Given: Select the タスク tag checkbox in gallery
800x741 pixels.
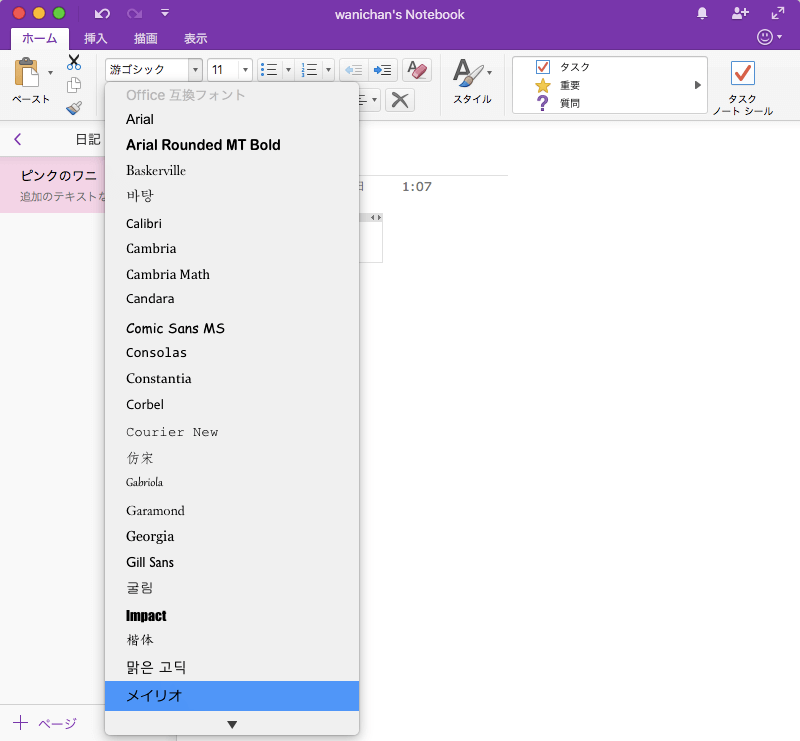Looking at the screenshot, I should click(543, 67).
